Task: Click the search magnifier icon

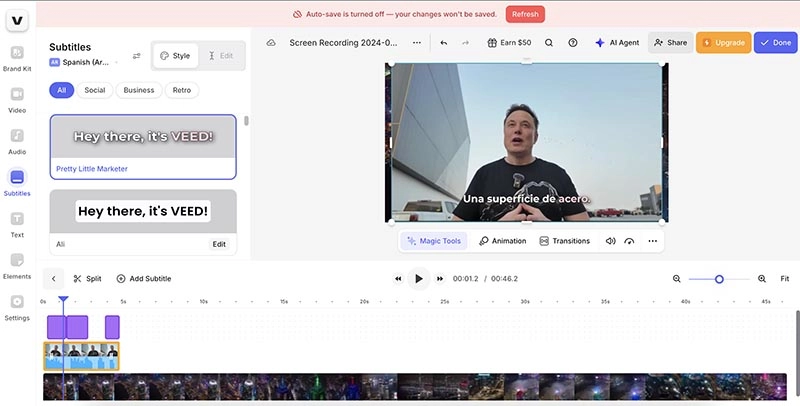Action: 548,43
